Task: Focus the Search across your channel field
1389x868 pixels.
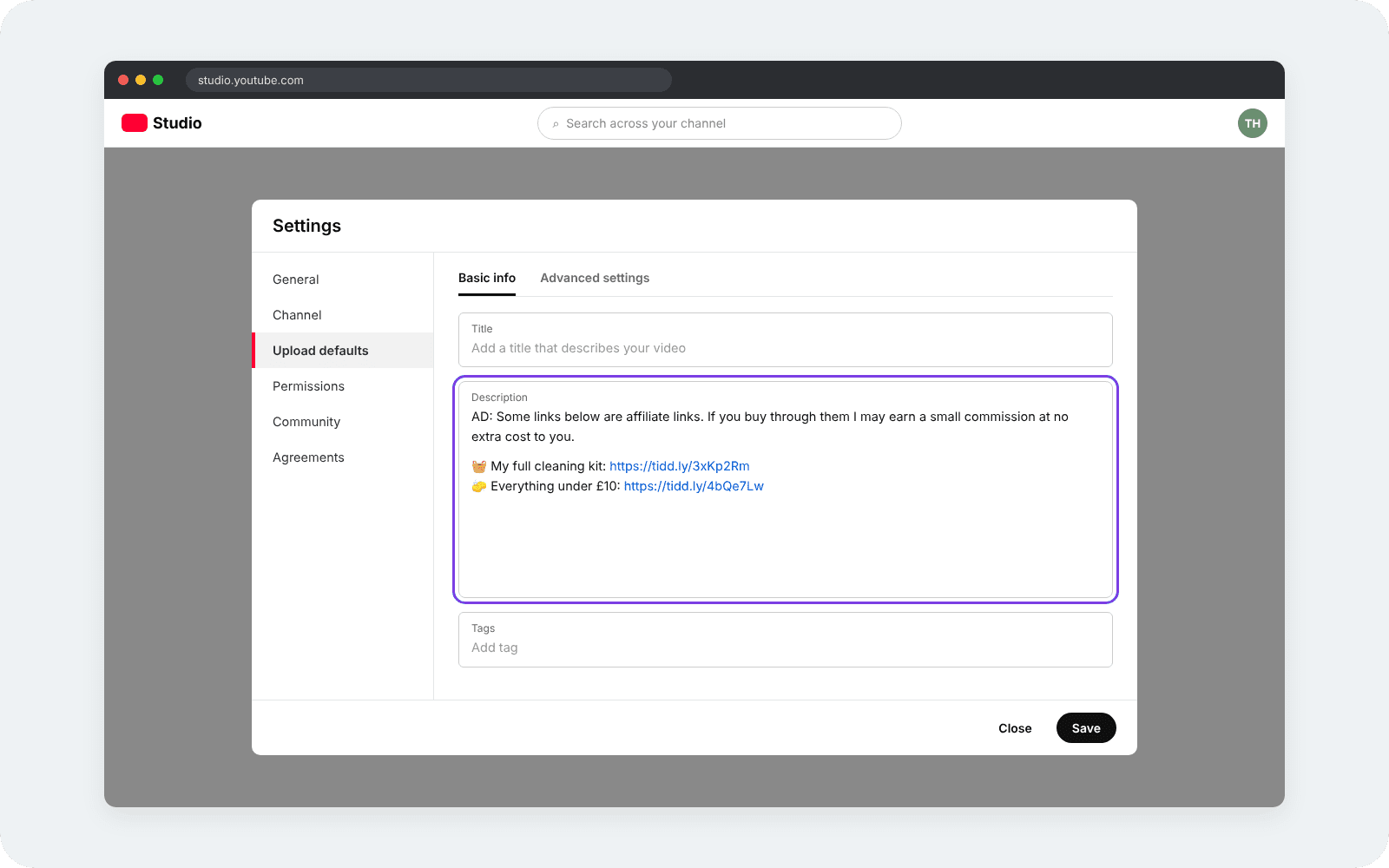Action: (720, 123)
